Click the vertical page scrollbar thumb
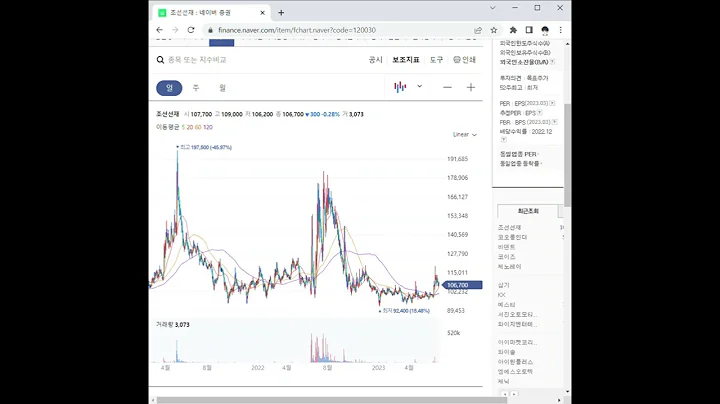 (x=568, y=155)
